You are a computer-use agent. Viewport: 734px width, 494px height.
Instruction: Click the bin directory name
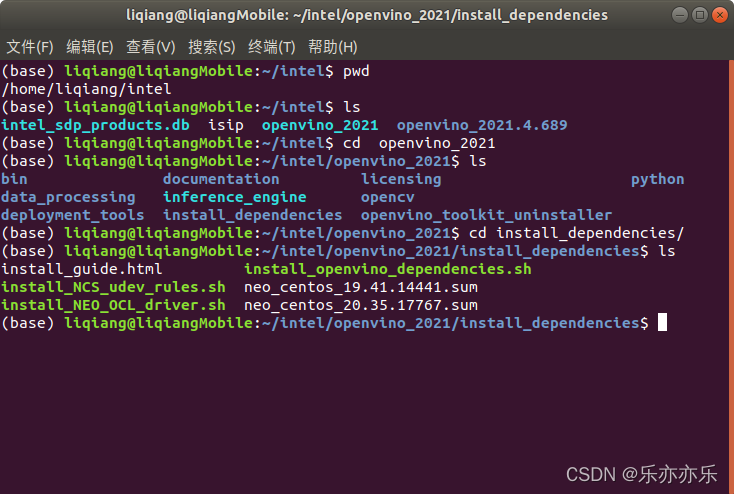tap(14, 179)
